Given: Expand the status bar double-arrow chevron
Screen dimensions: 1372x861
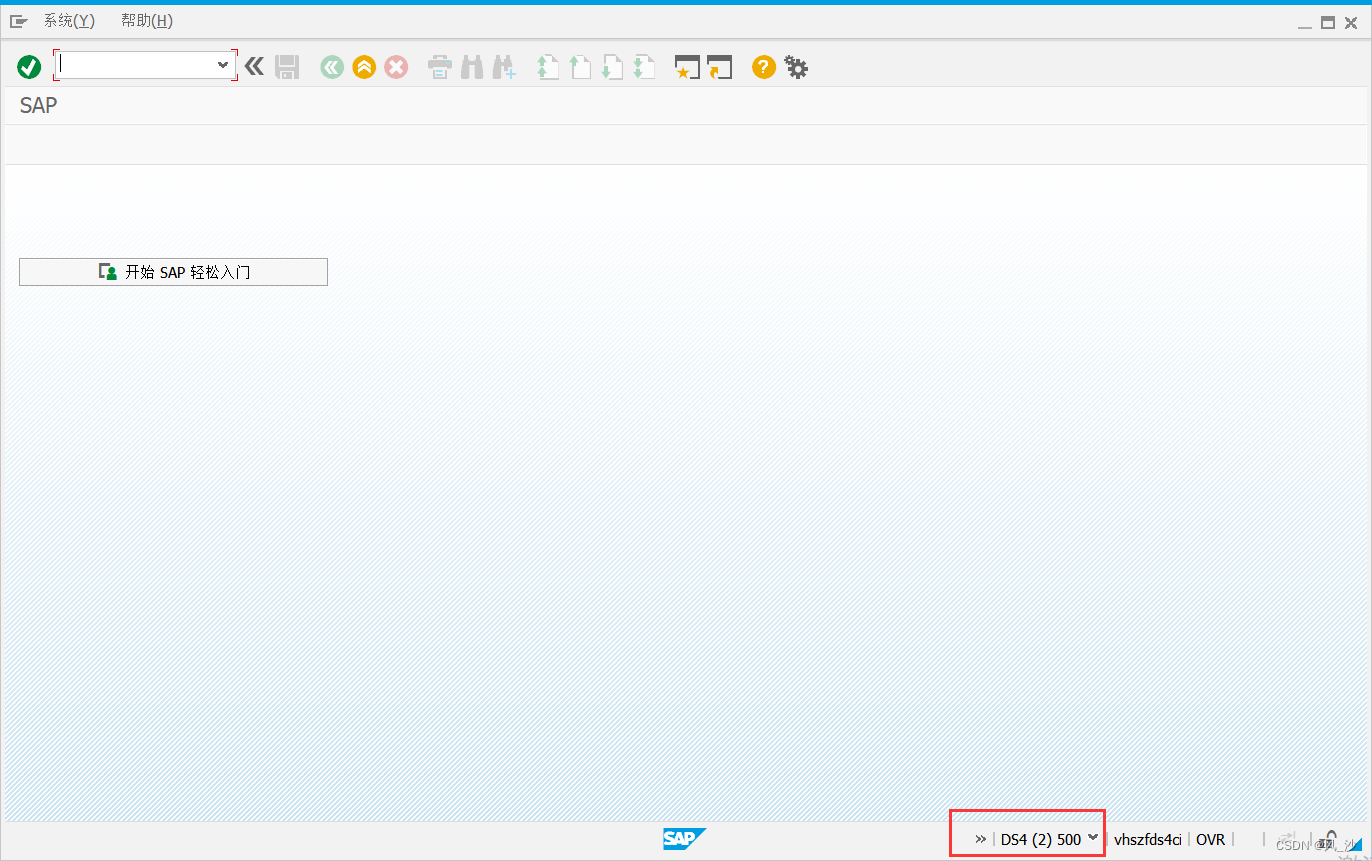Looking at the screenshot, I should click(981, 839).
